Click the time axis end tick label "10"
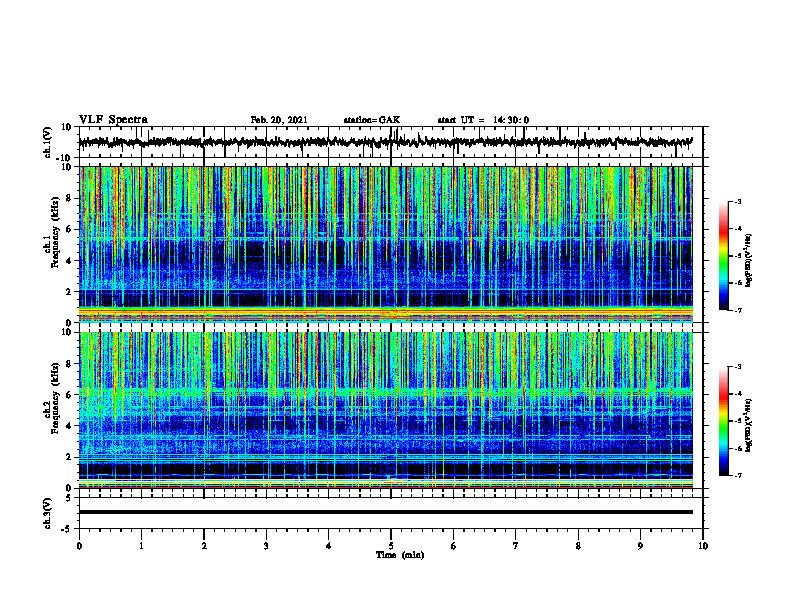This screenshot has width=792, height=612. click(x=703, y=546)
